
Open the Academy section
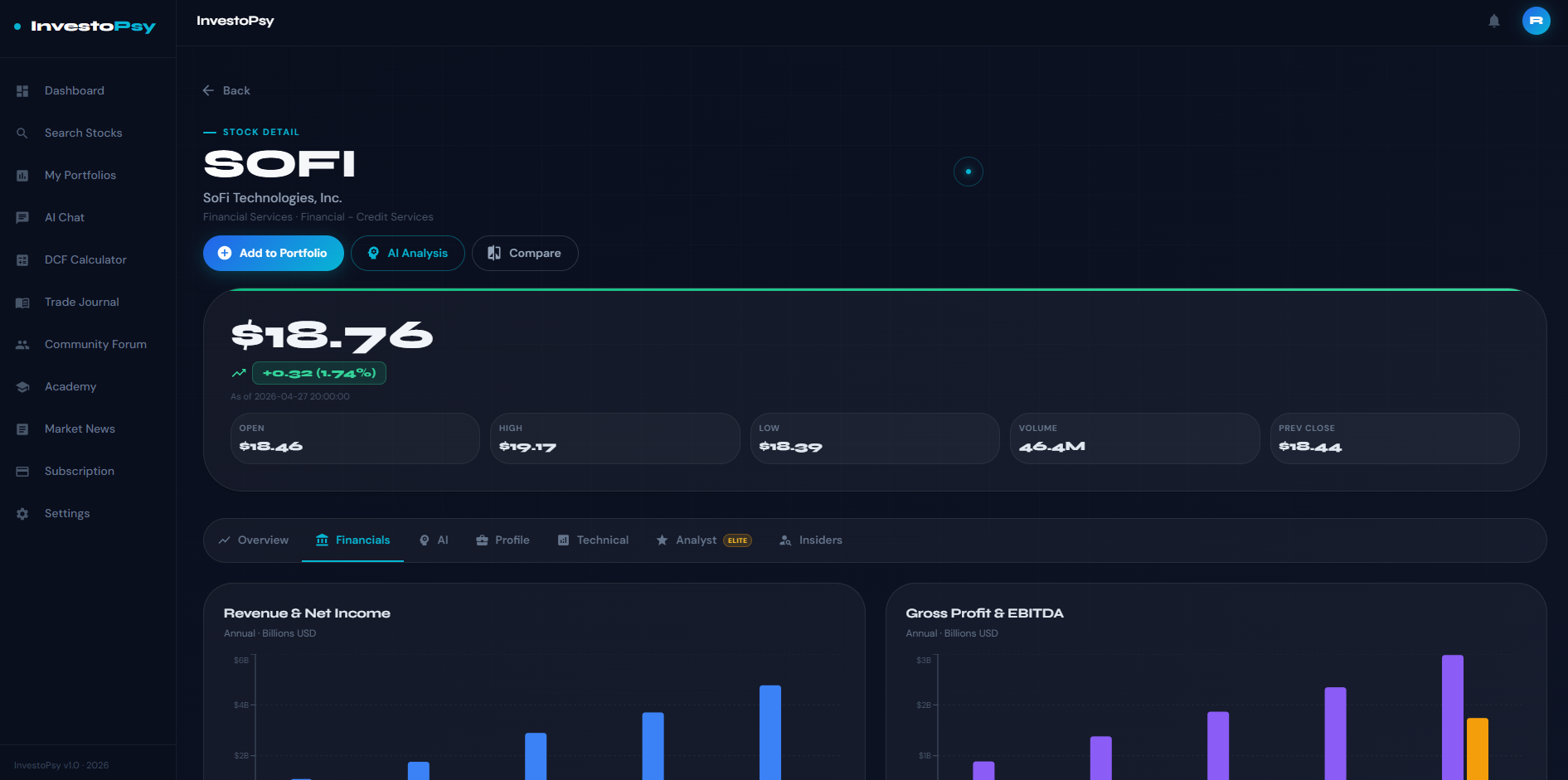[88, 387]
